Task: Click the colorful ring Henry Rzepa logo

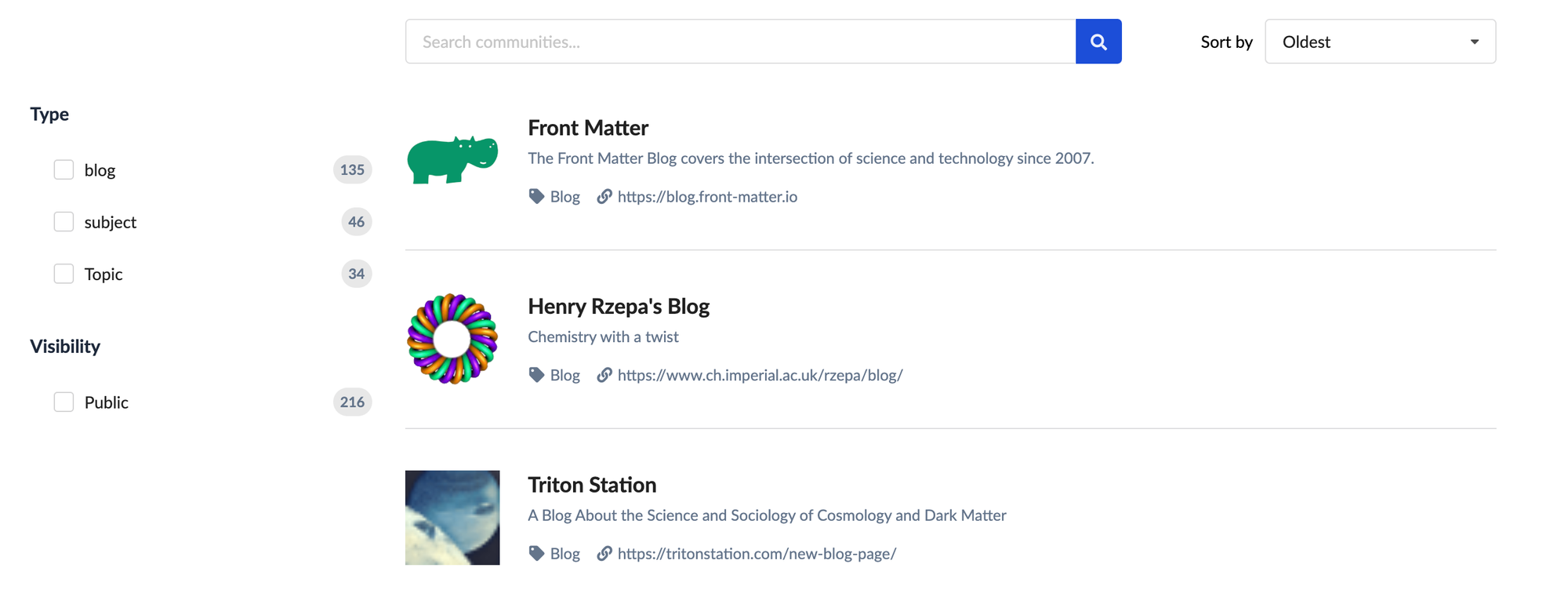Action: 452,339
